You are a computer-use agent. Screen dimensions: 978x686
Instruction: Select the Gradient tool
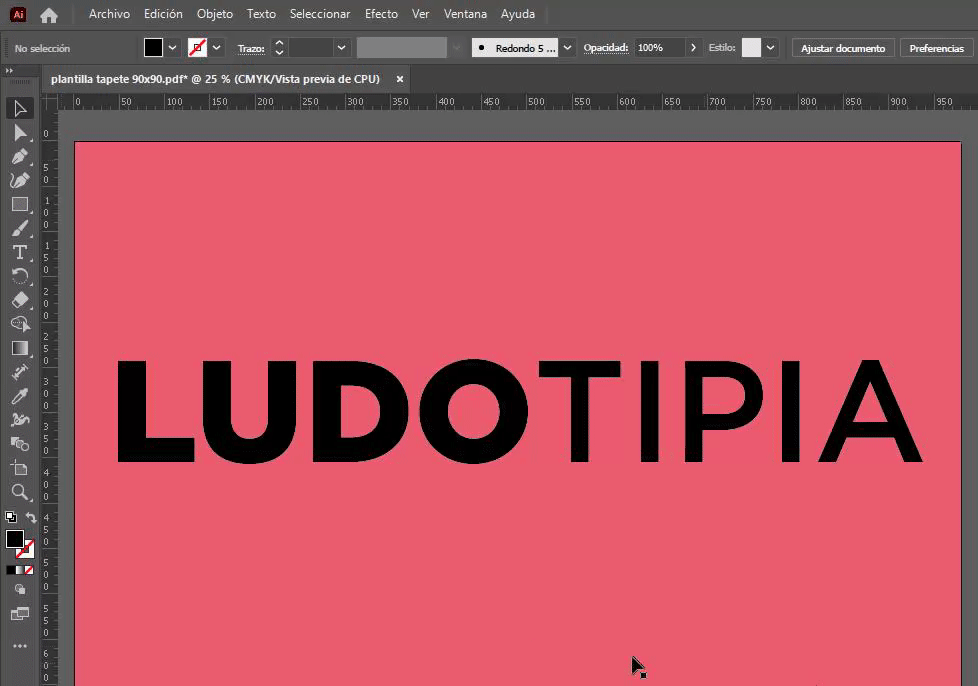coord(20,348)
